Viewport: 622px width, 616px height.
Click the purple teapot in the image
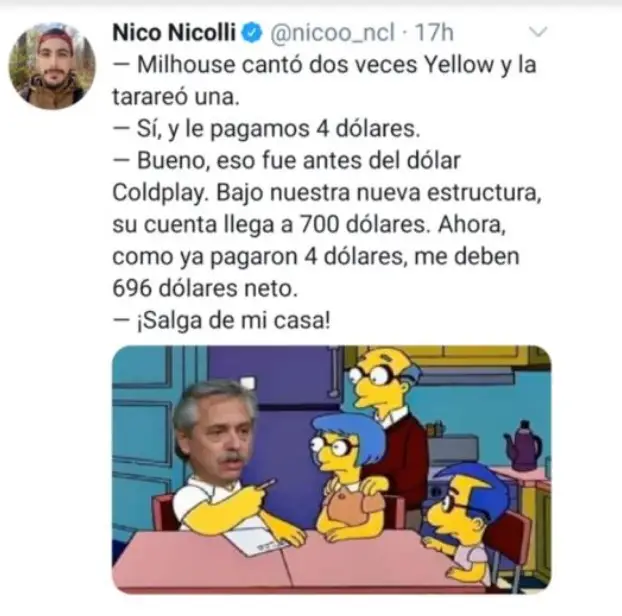pyautogui.click(x=523, y=446)
